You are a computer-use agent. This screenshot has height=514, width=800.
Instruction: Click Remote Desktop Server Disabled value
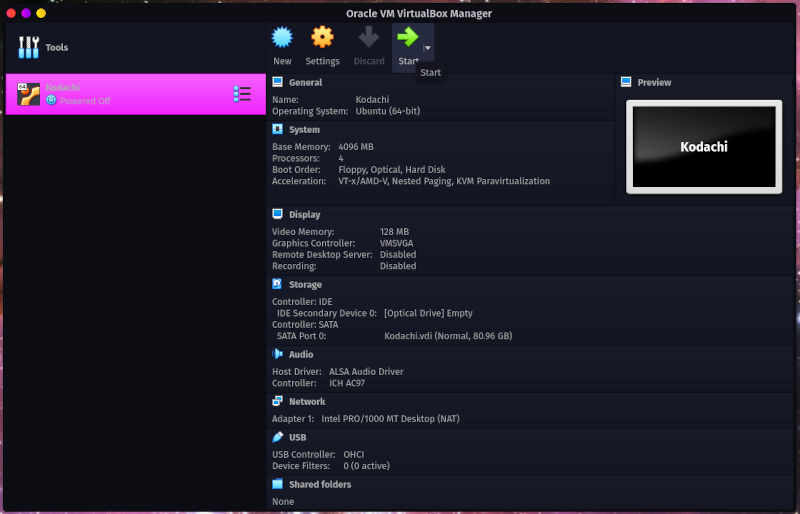tap(398, 254)
